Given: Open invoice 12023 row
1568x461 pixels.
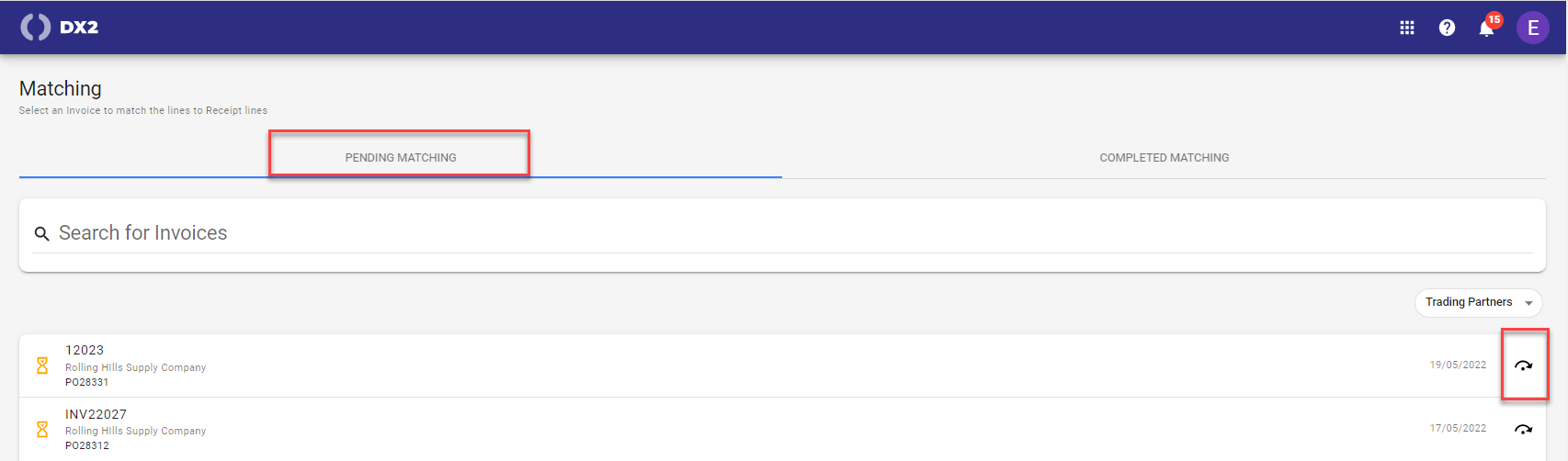Looking at the screenshot, I should click(x=782, y=365).
